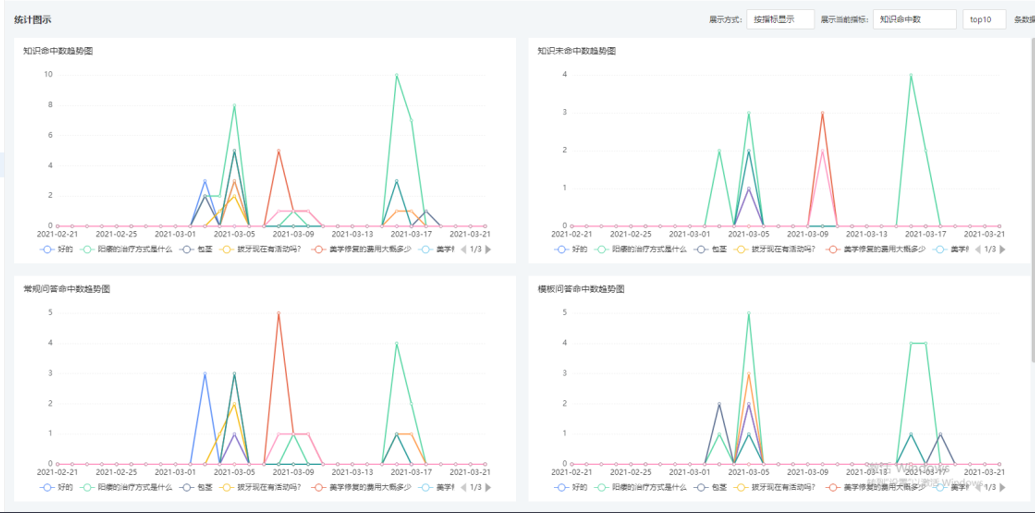
Task: Click the peak point at 10 in 知识命中数趋势图
Action: pos(396,75)
